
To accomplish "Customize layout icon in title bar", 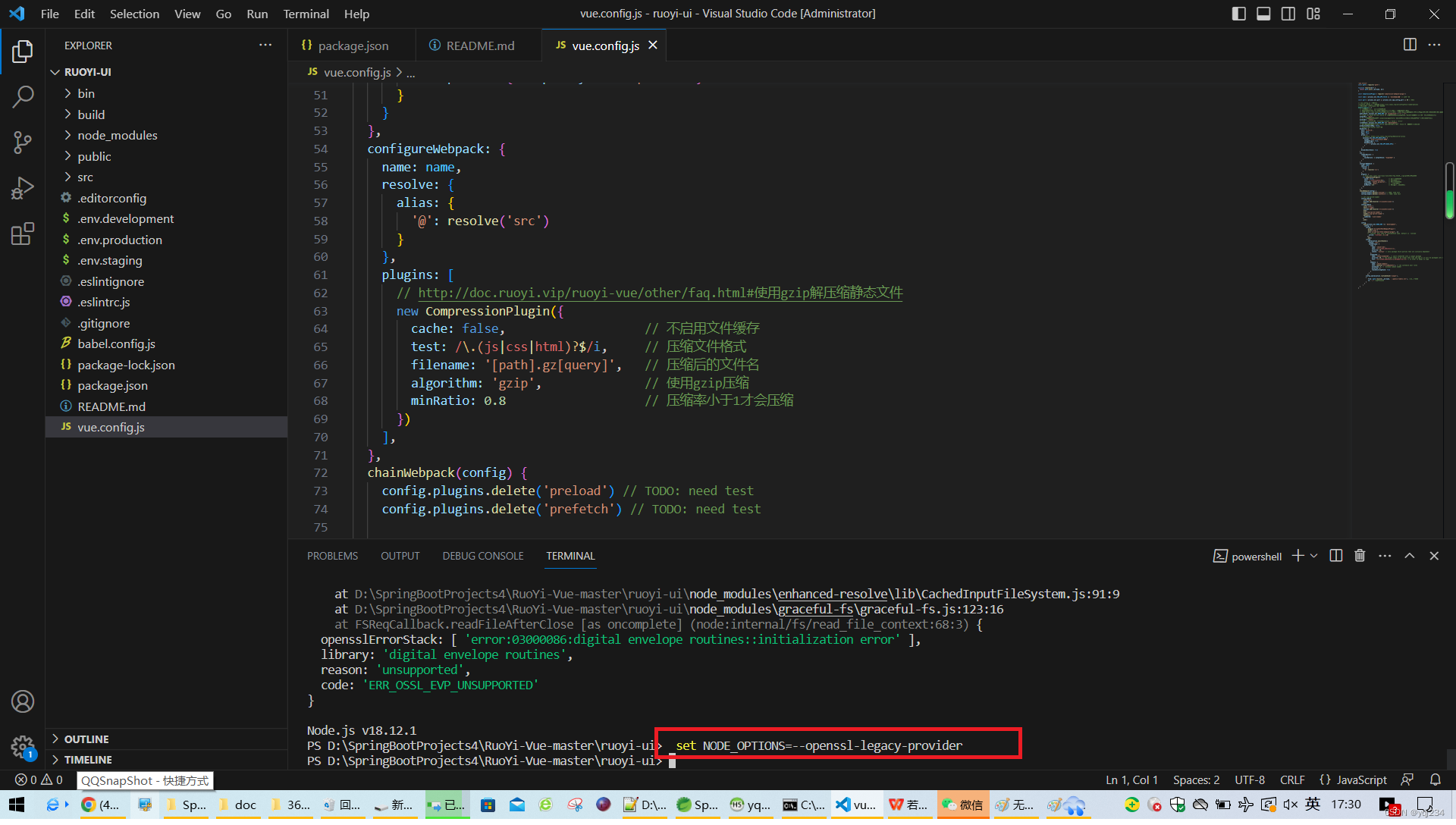I will 1313,14.
